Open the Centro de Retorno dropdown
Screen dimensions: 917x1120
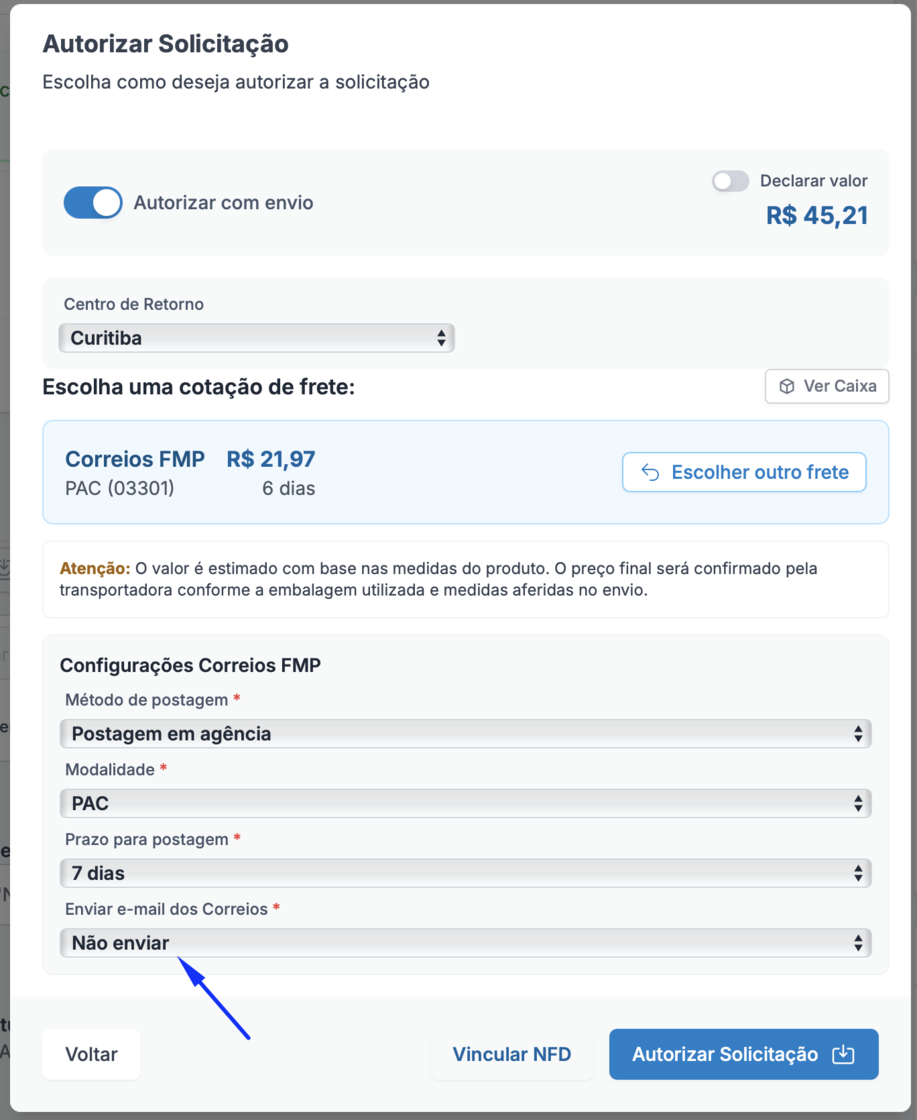coord(257,338)
